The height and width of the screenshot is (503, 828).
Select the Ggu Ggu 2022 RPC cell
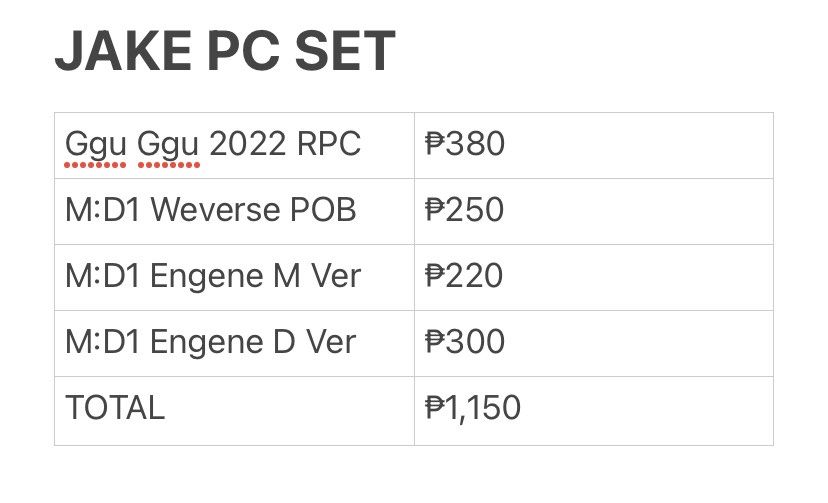tap(234, 146)
